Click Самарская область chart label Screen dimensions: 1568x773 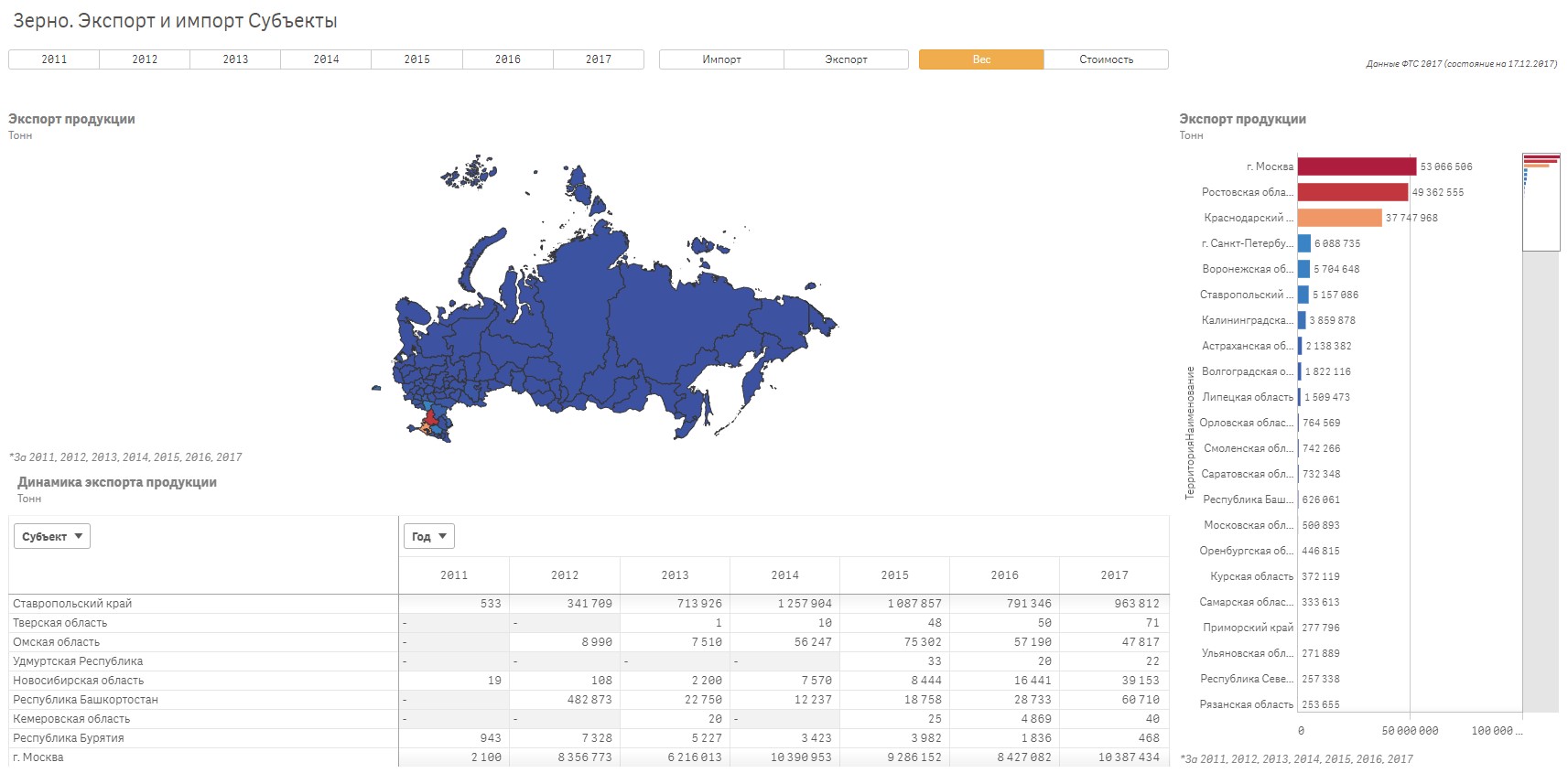1247,602
